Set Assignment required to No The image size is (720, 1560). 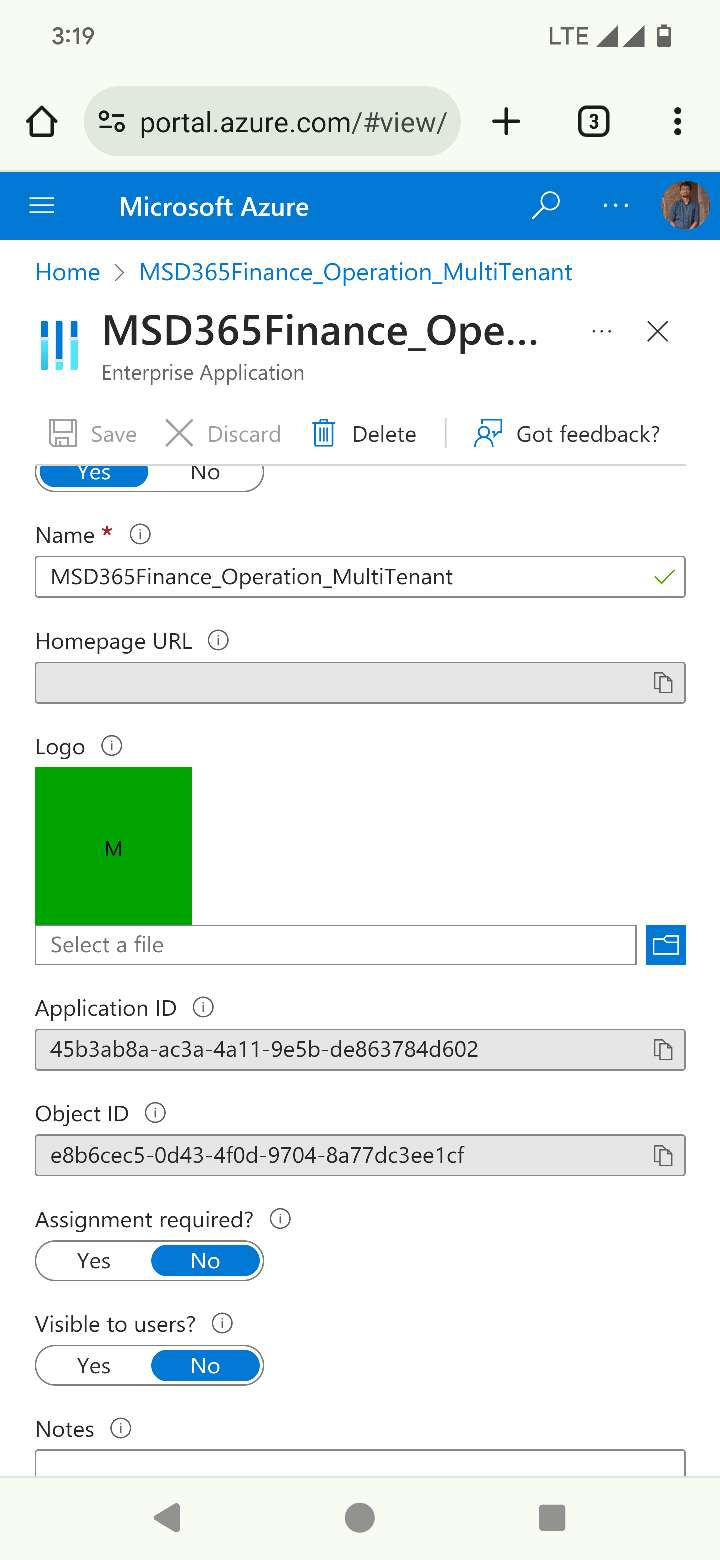[x=206, y=1261]
